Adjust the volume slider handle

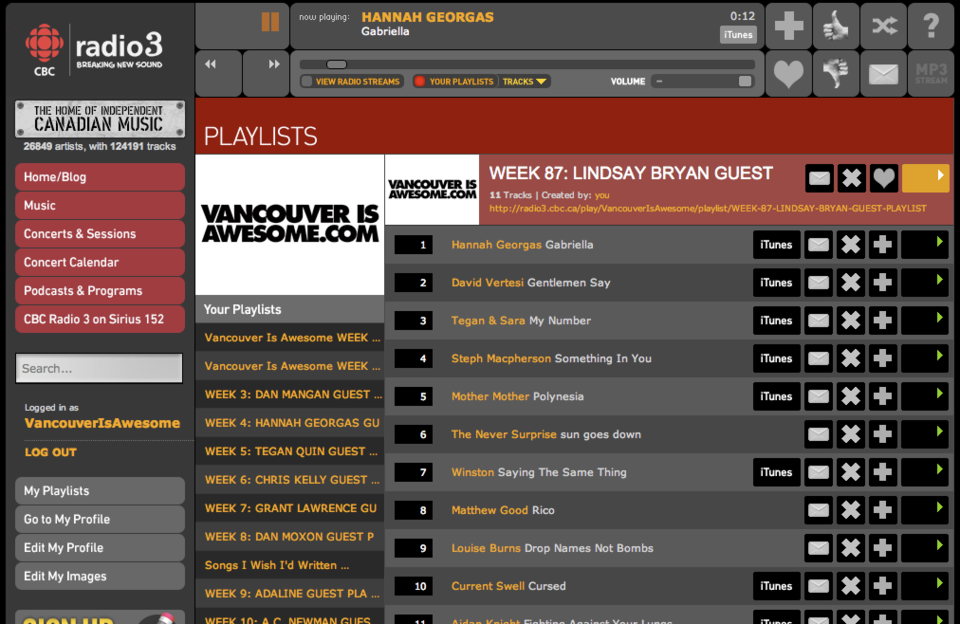745,81
